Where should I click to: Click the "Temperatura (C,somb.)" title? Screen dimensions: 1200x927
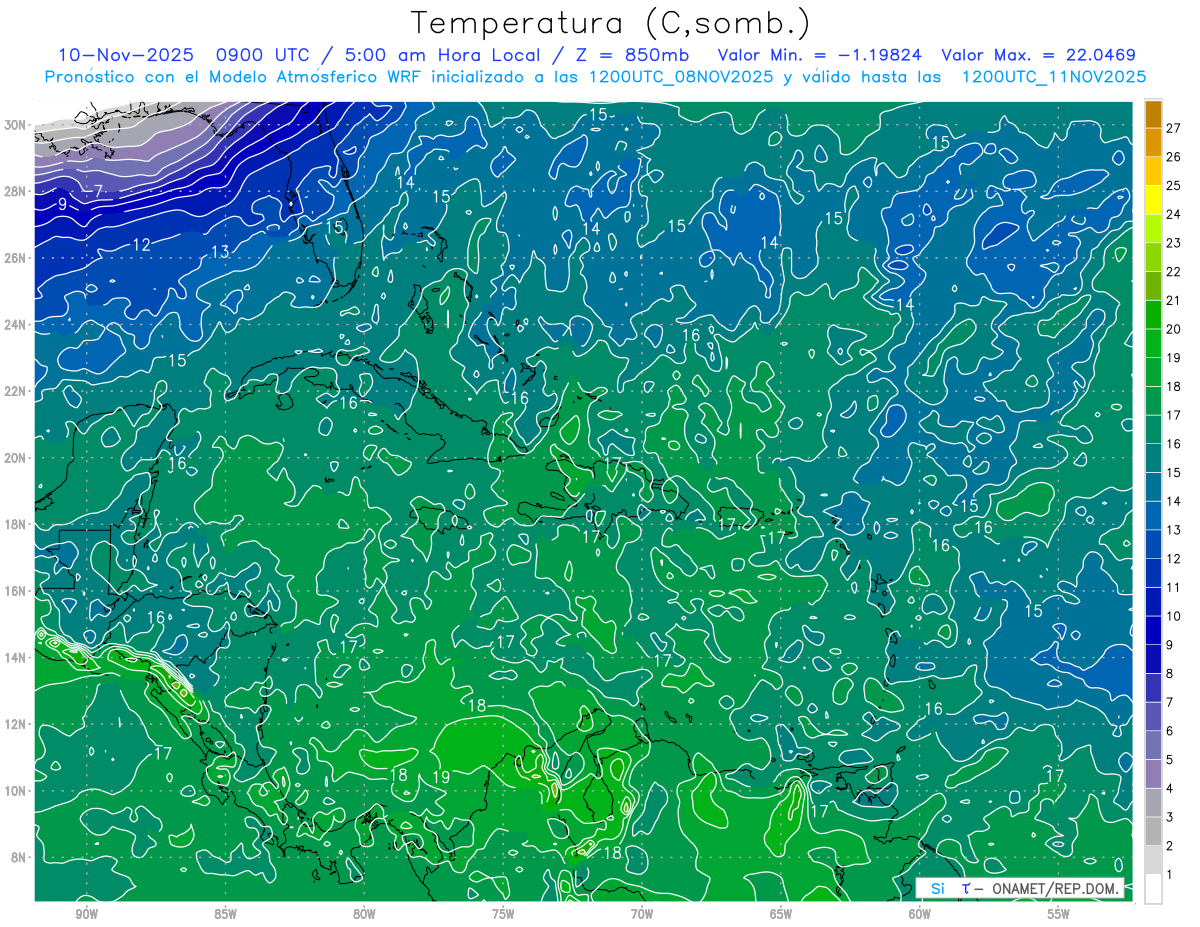click(x=610, y=23)
